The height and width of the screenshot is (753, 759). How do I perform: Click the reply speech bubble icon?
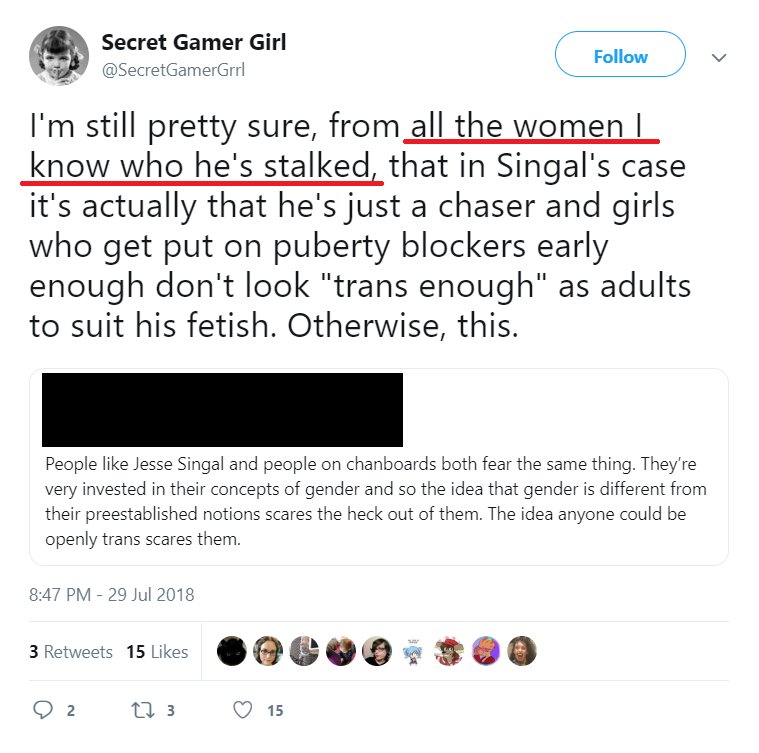tap(42, 709)
